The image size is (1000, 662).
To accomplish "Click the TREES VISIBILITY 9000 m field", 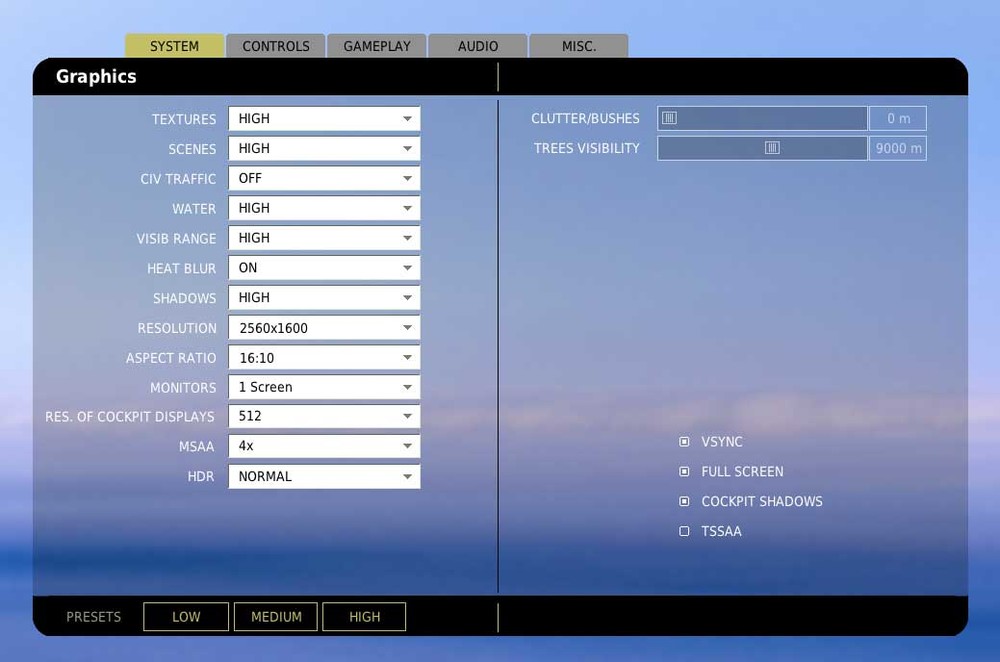I will 897,149.
